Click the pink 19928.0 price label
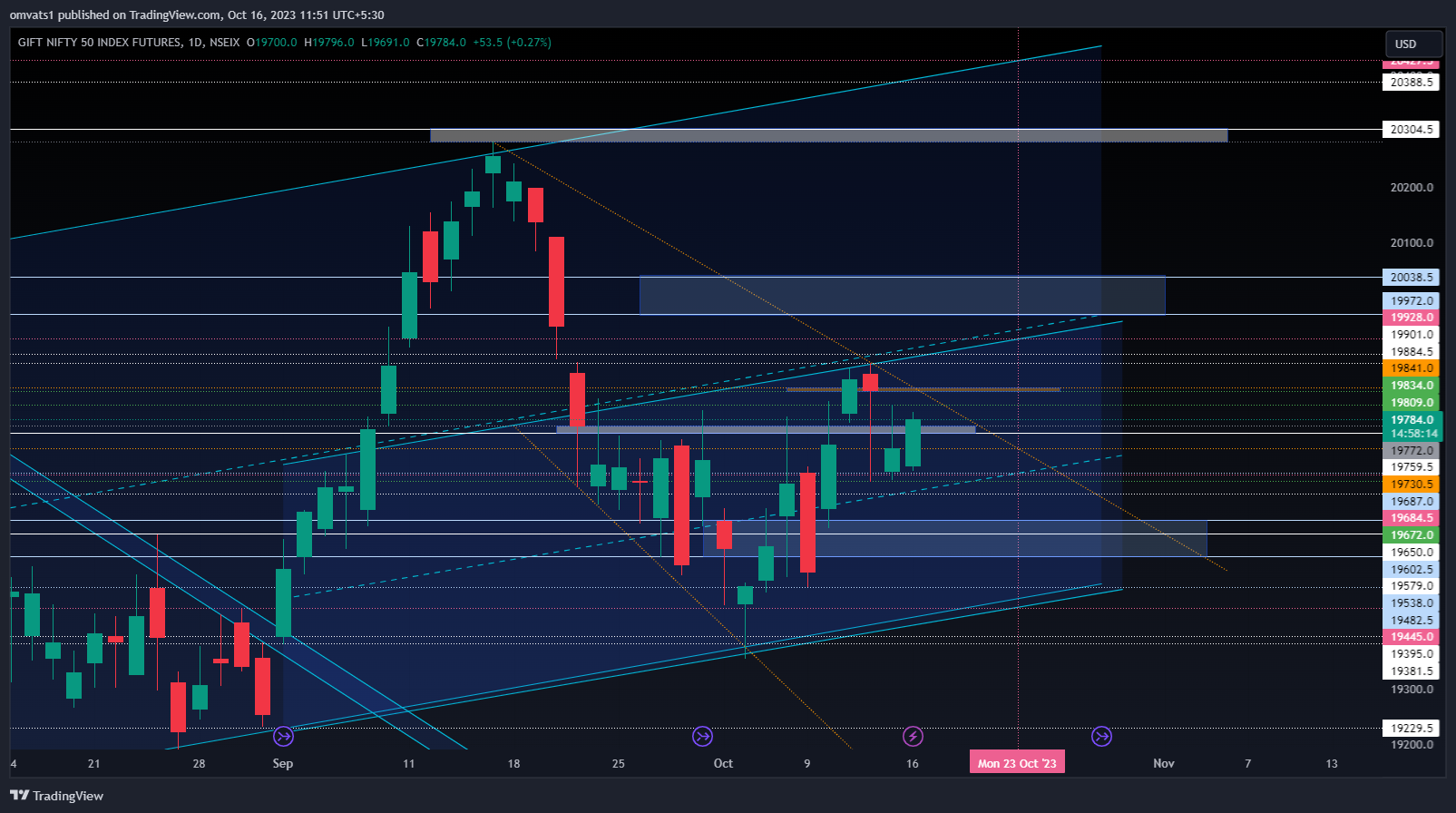 click(x=1412, y=318)
